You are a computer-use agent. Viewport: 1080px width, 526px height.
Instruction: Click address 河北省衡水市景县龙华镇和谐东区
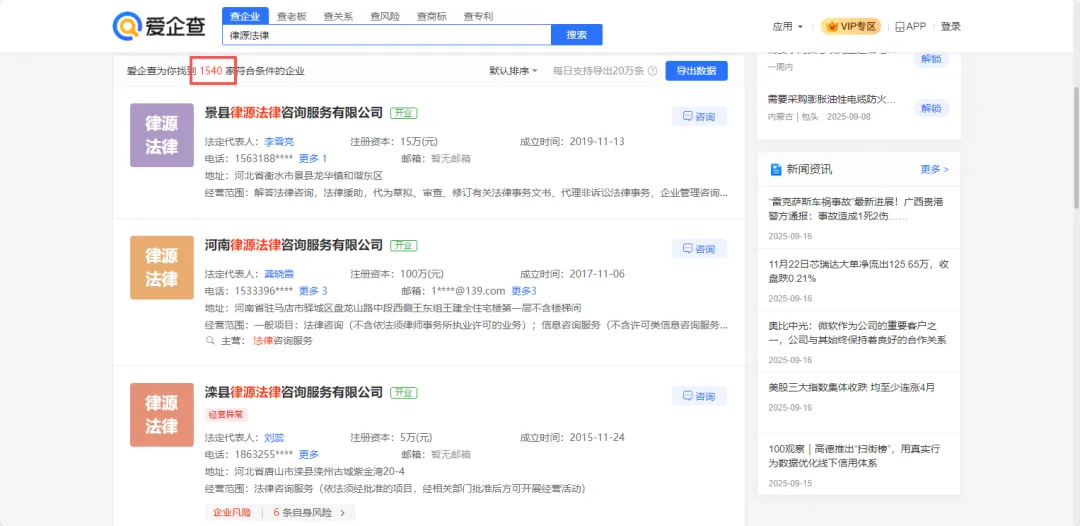[309, 176]
